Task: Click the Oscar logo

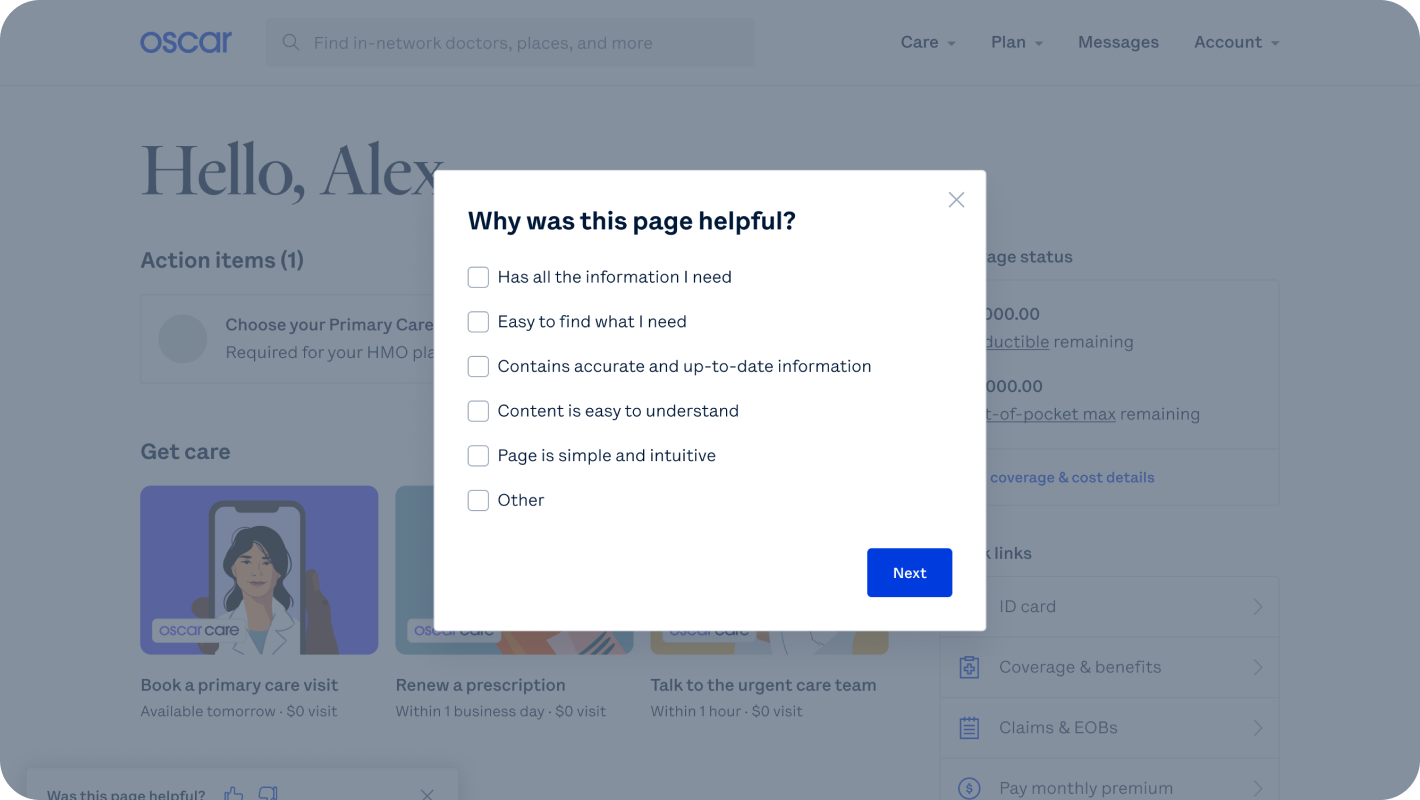Action: coord(186,42)
